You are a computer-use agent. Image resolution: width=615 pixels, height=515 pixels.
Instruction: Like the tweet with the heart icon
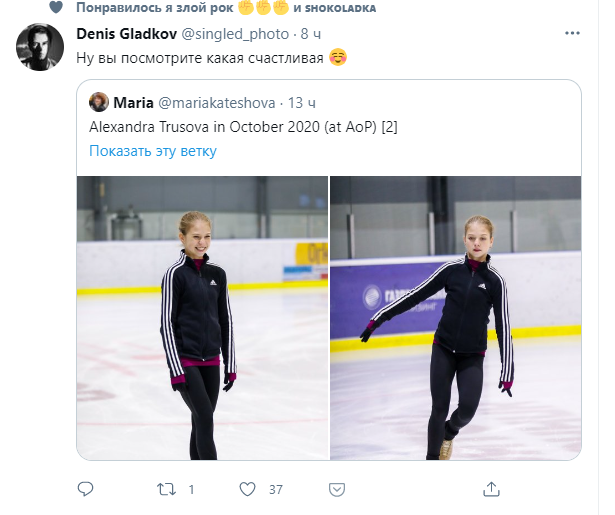(x=247, y=490)
